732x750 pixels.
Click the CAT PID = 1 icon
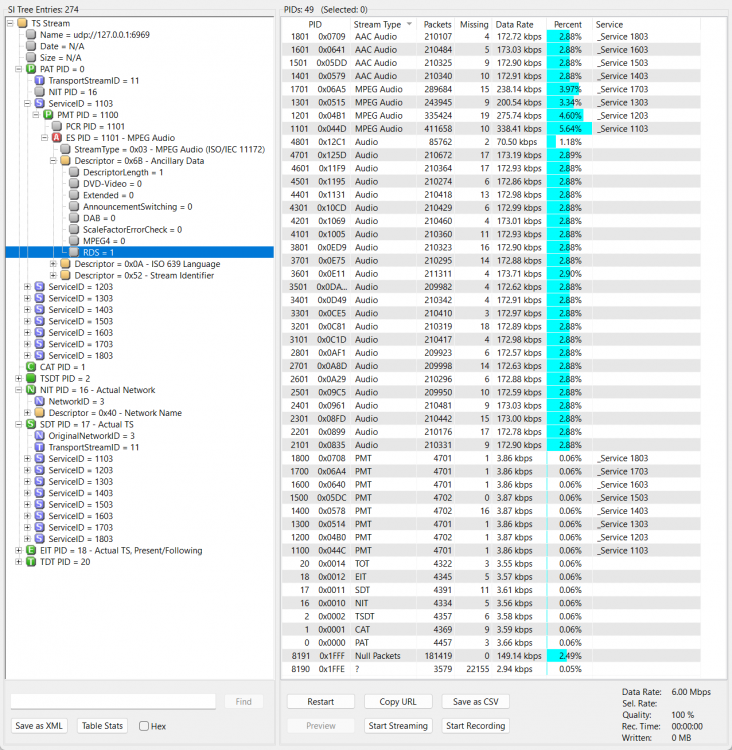(30, 367)
